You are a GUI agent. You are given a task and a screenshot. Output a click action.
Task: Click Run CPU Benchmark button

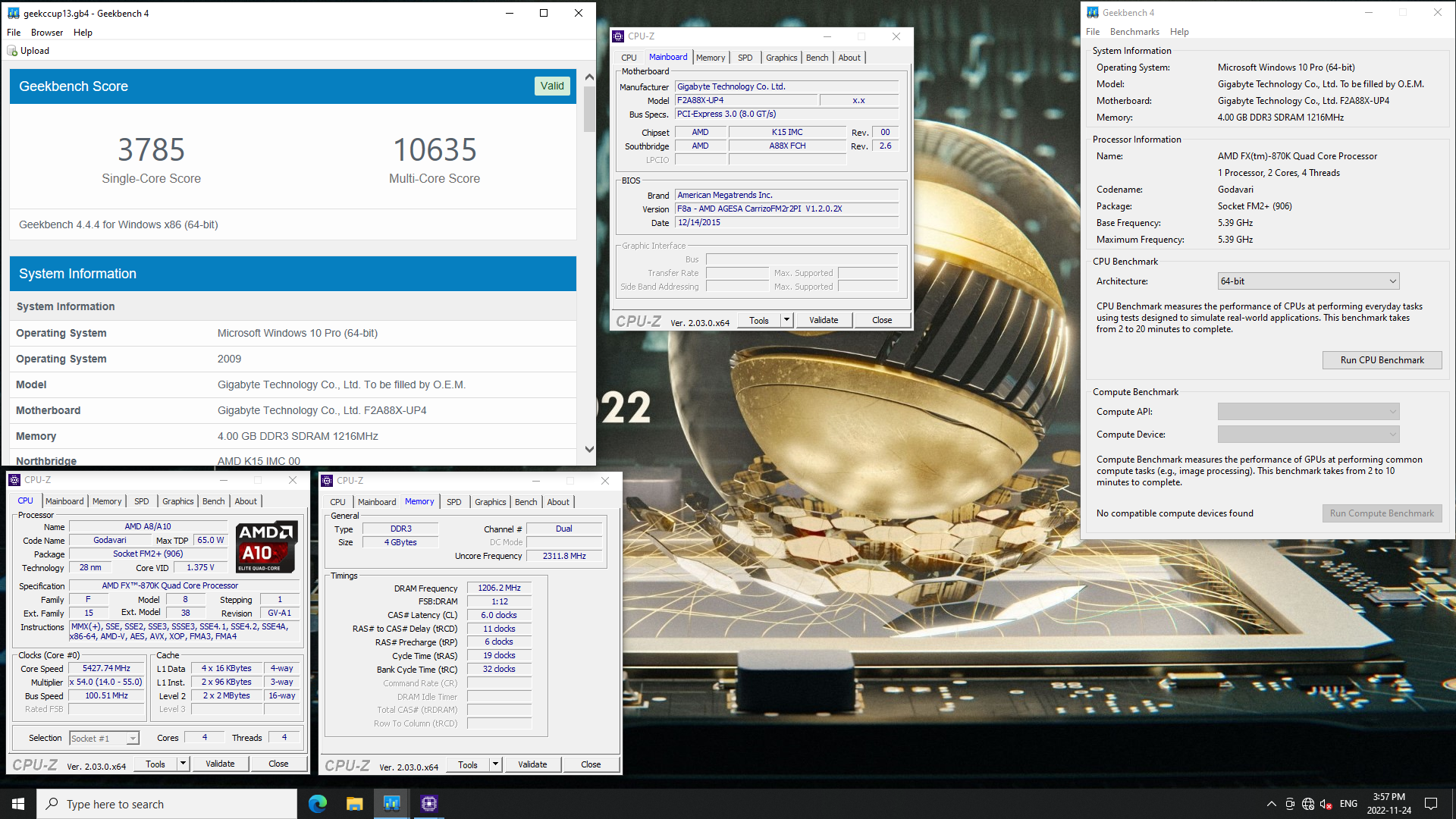click(1382, 360)
